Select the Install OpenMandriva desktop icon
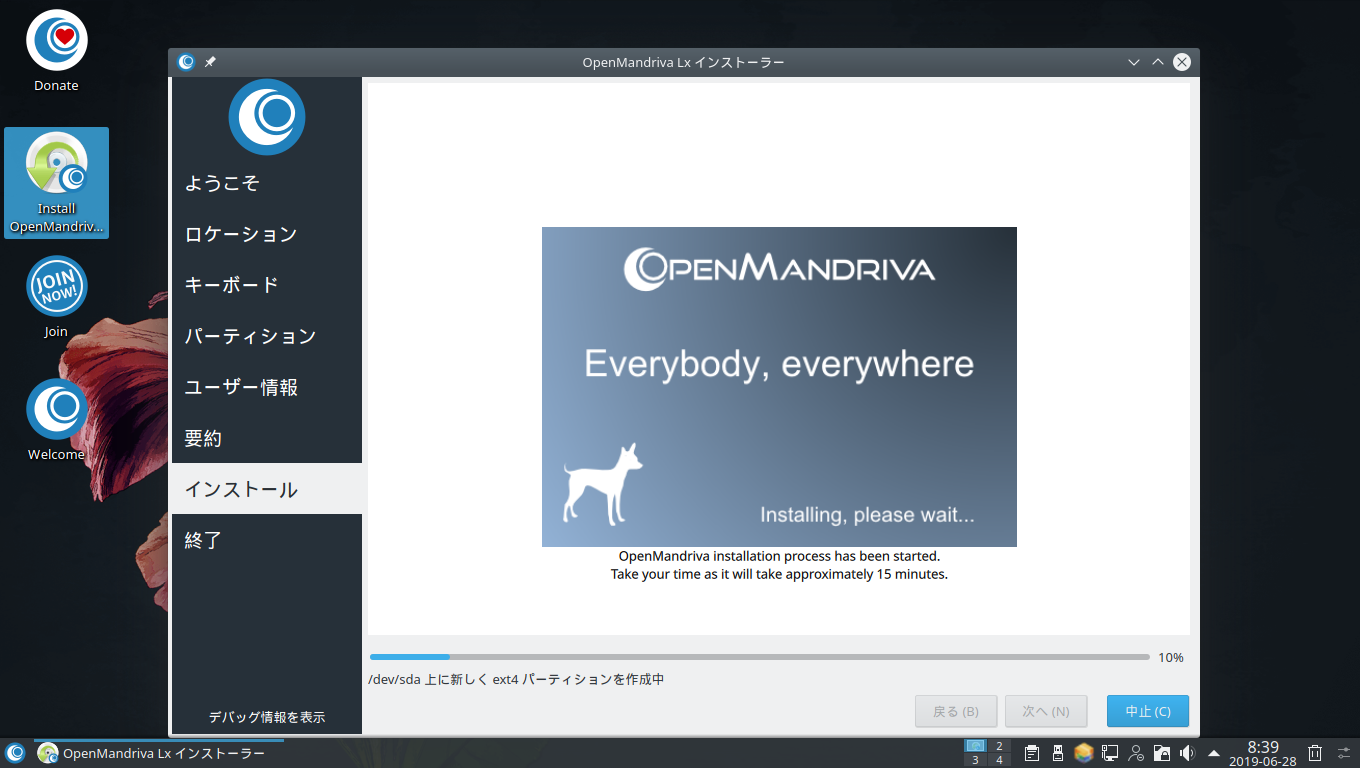Image resolution: width=1360 pixels, height=768 pixels. pos(56,183)
